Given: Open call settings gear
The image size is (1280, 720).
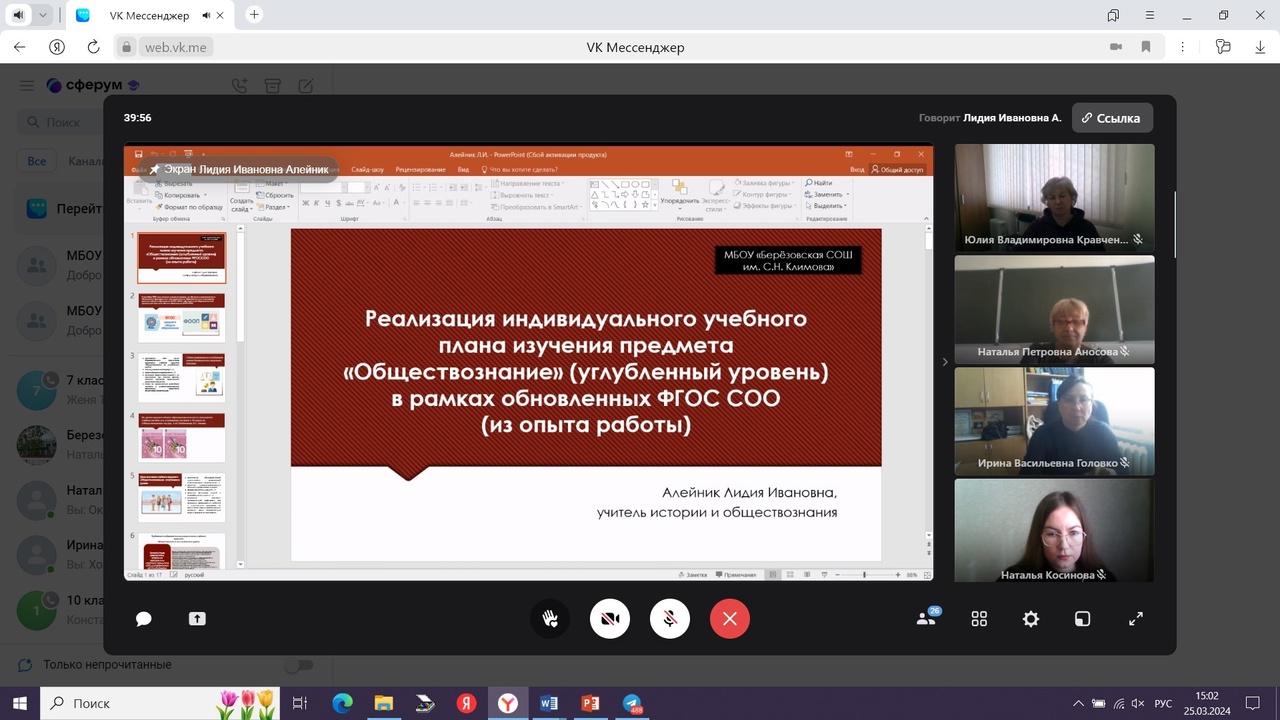Looking at the screenshot, I should pyautogui.click(x=1031, y=619).
